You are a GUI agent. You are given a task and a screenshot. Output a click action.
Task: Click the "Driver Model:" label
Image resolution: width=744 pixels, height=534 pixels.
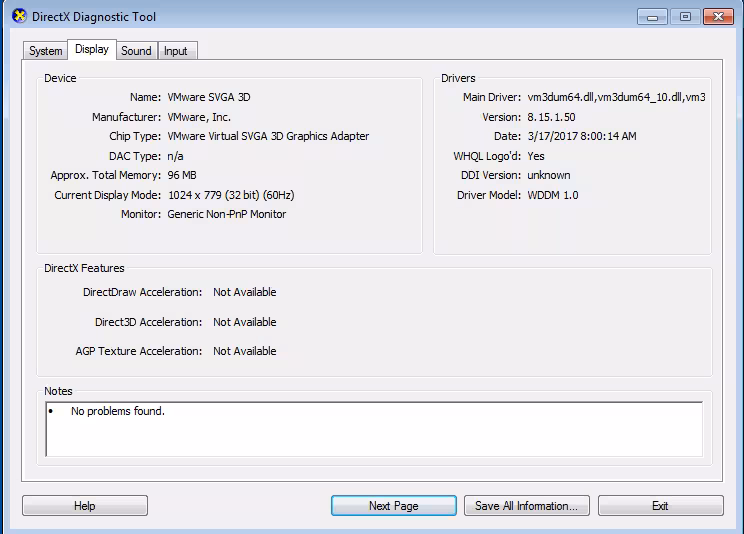pos(489,195)
